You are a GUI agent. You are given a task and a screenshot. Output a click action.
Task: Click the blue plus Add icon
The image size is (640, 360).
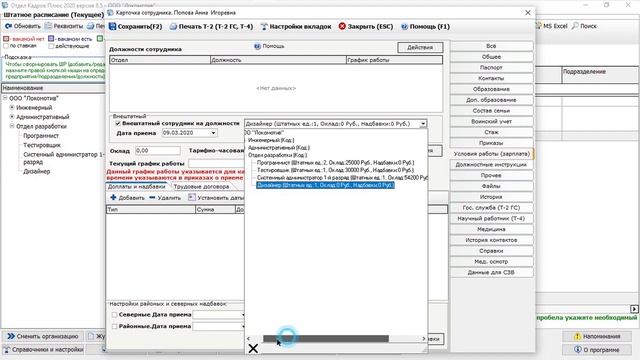[x=113, y=198]
